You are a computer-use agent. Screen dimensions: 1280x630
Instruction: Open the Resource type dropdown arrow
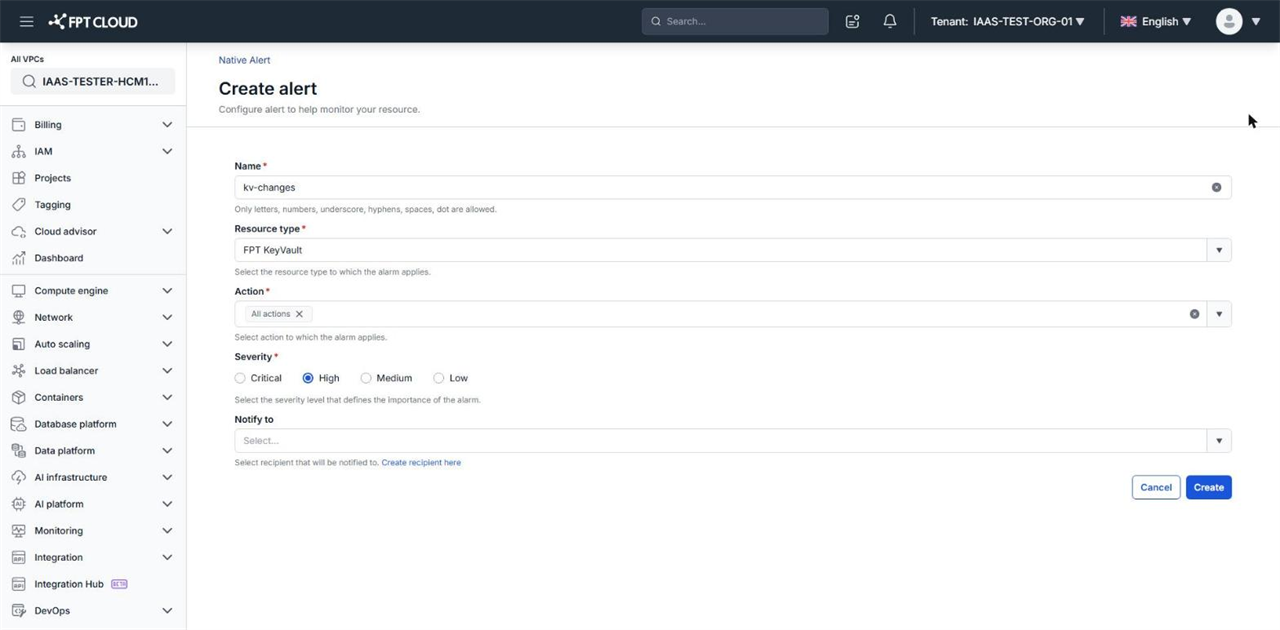click(x=1219, y=250)
